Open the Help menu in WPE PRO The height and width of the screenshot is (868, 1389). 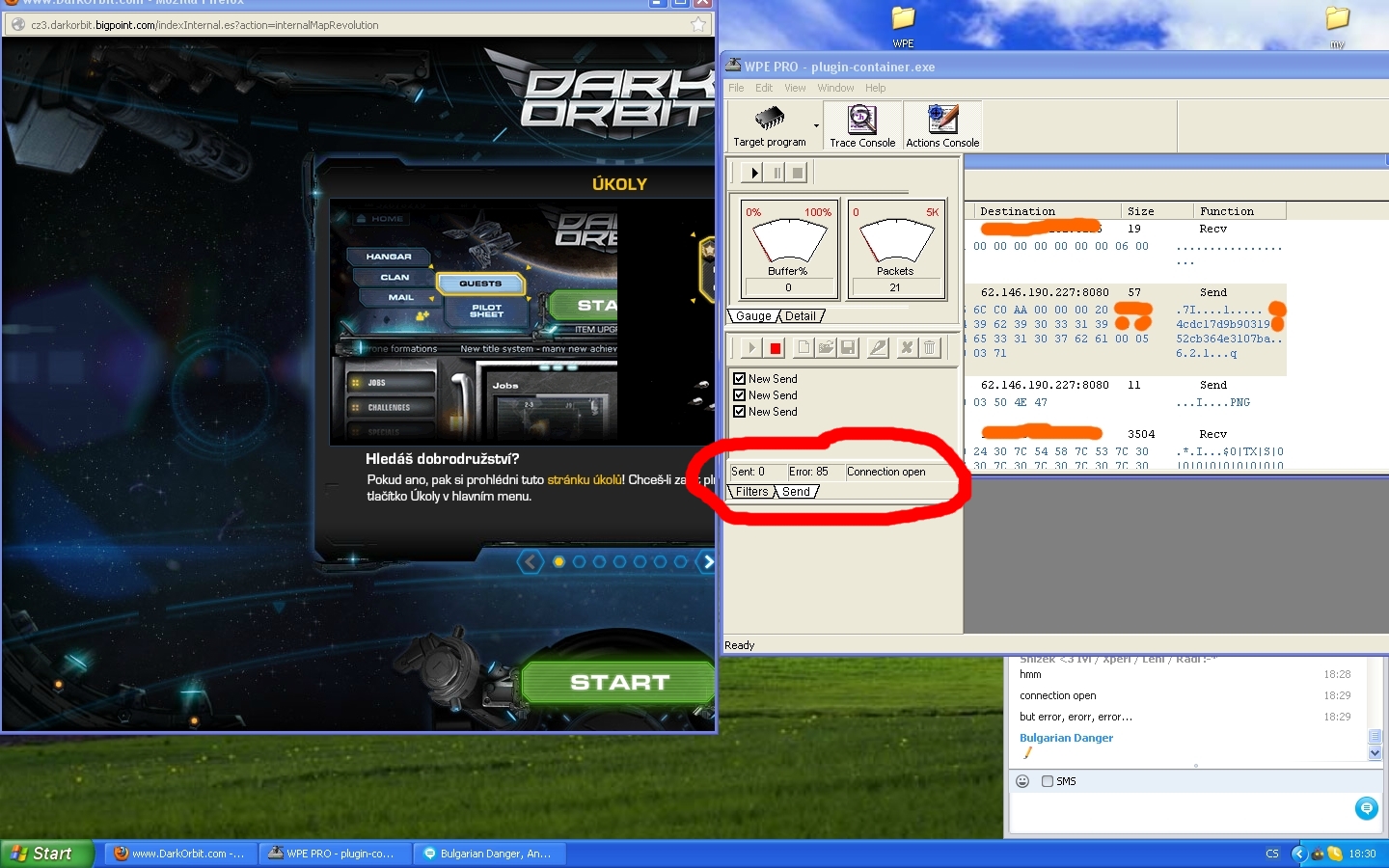click(875, 88)
